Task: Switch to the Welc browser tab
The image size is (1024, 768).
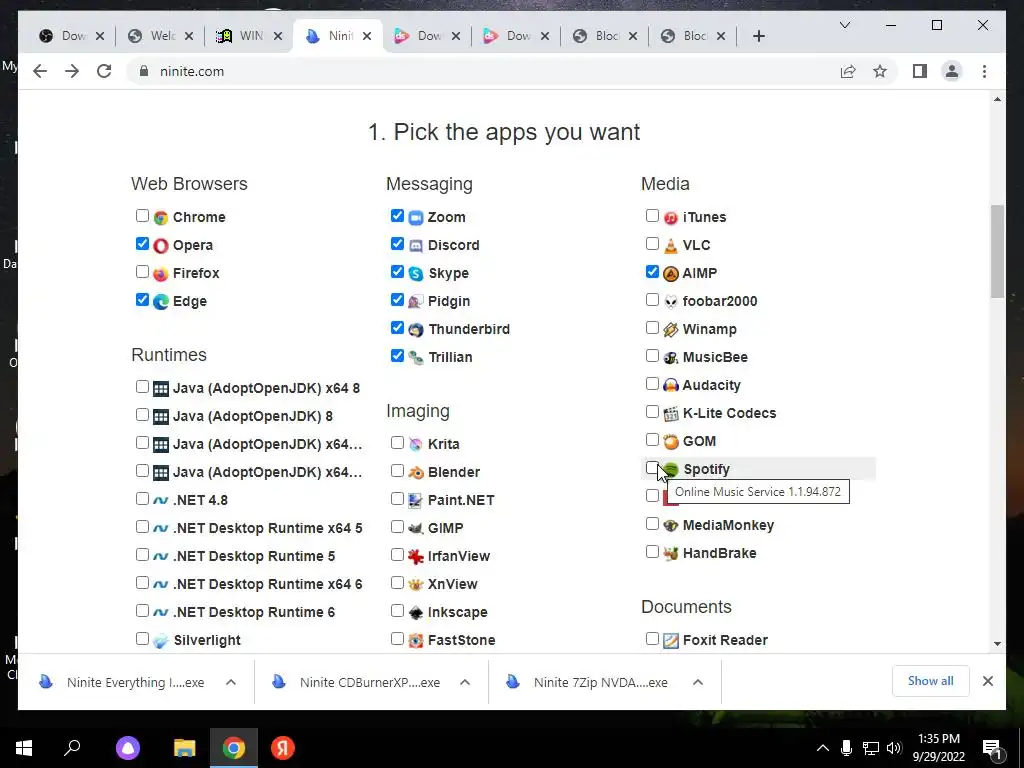Action: point(161,36)
